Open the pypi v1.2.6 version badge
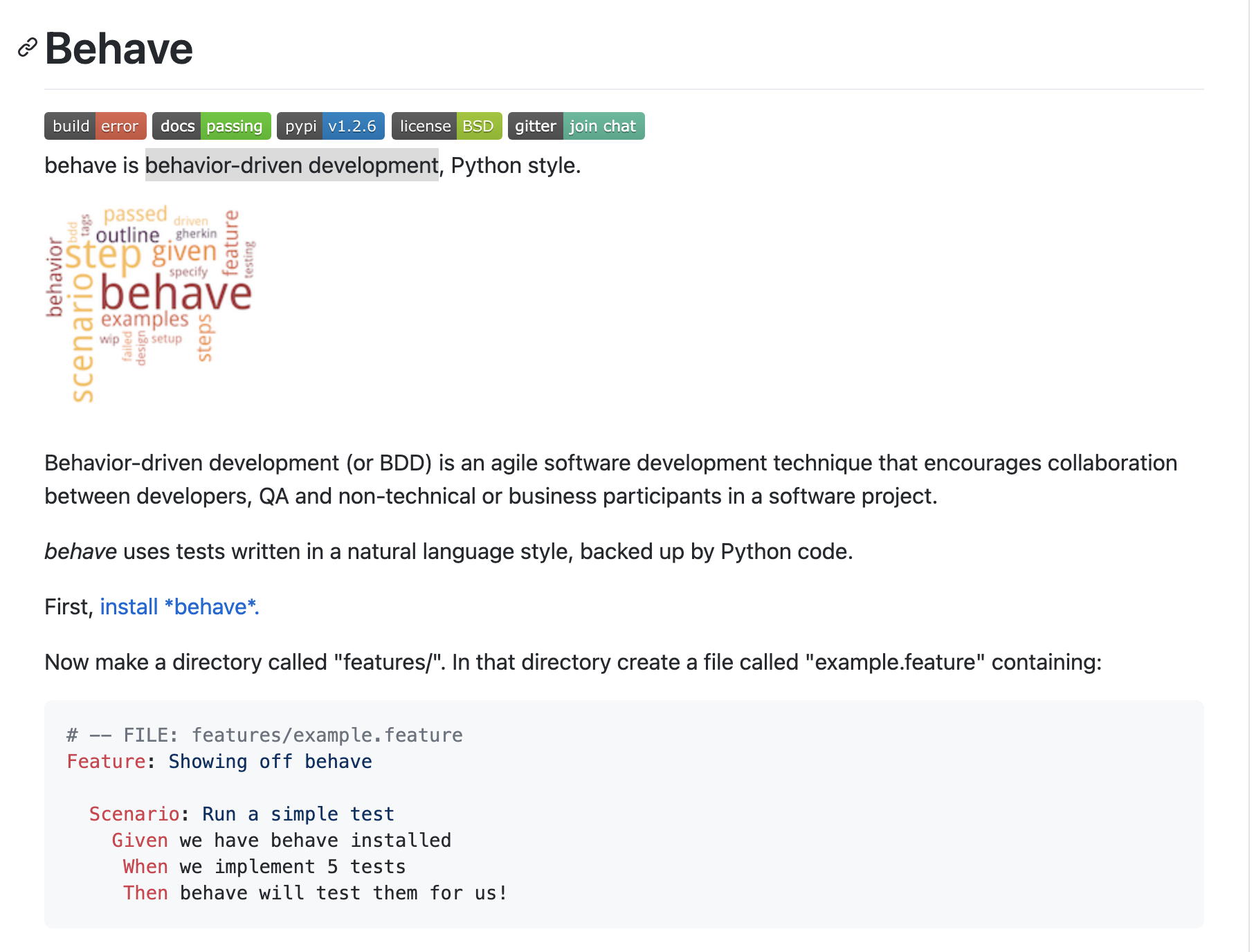 [x=330, y=126]
